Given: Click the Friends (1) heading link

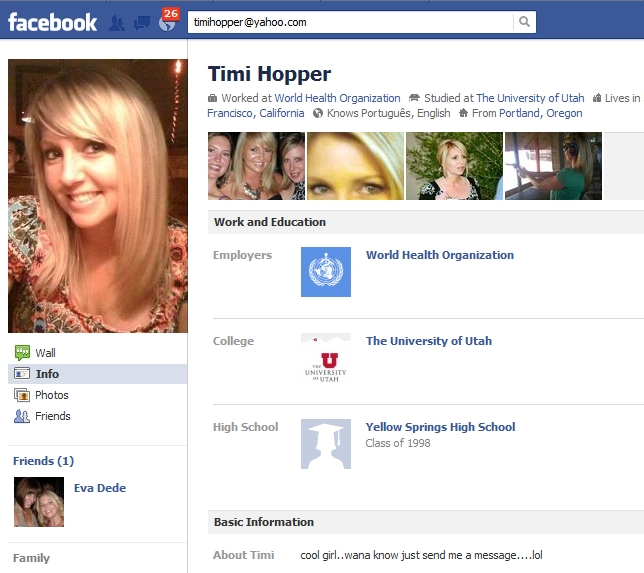Looking at the screenshot, I should pyautogui.click(x=43, y=461).
